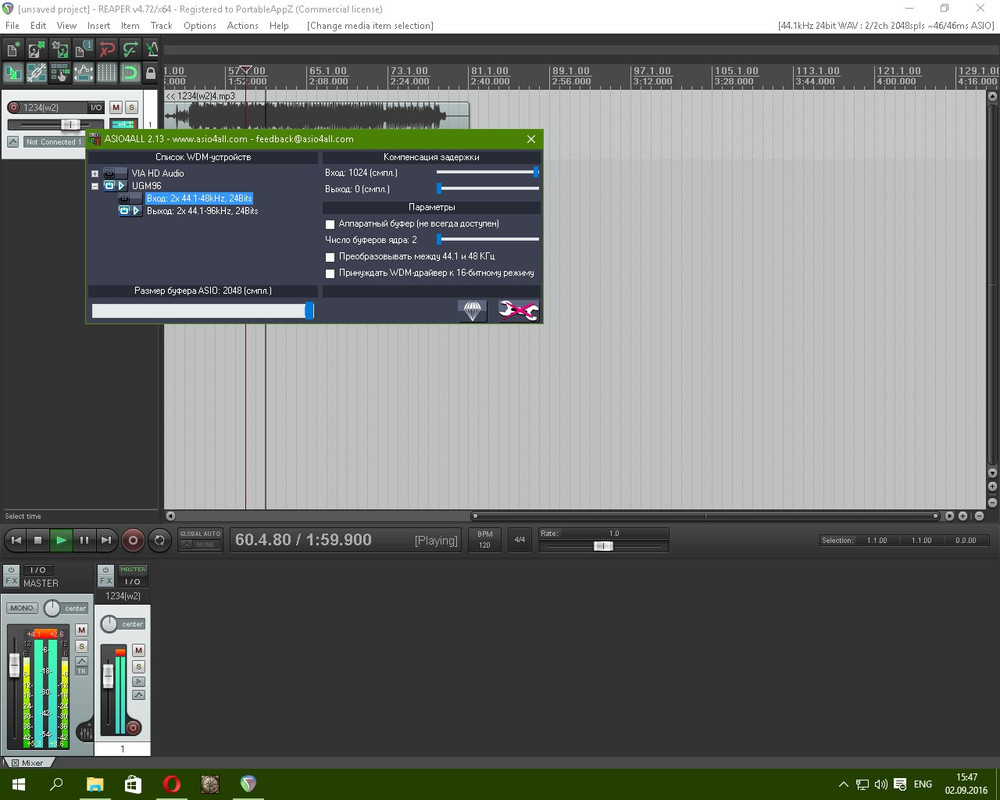The width and height of the screenshot is (1000, 800).
Task: Toggle item grouping chain-link icon
Action: click(36, 73)
